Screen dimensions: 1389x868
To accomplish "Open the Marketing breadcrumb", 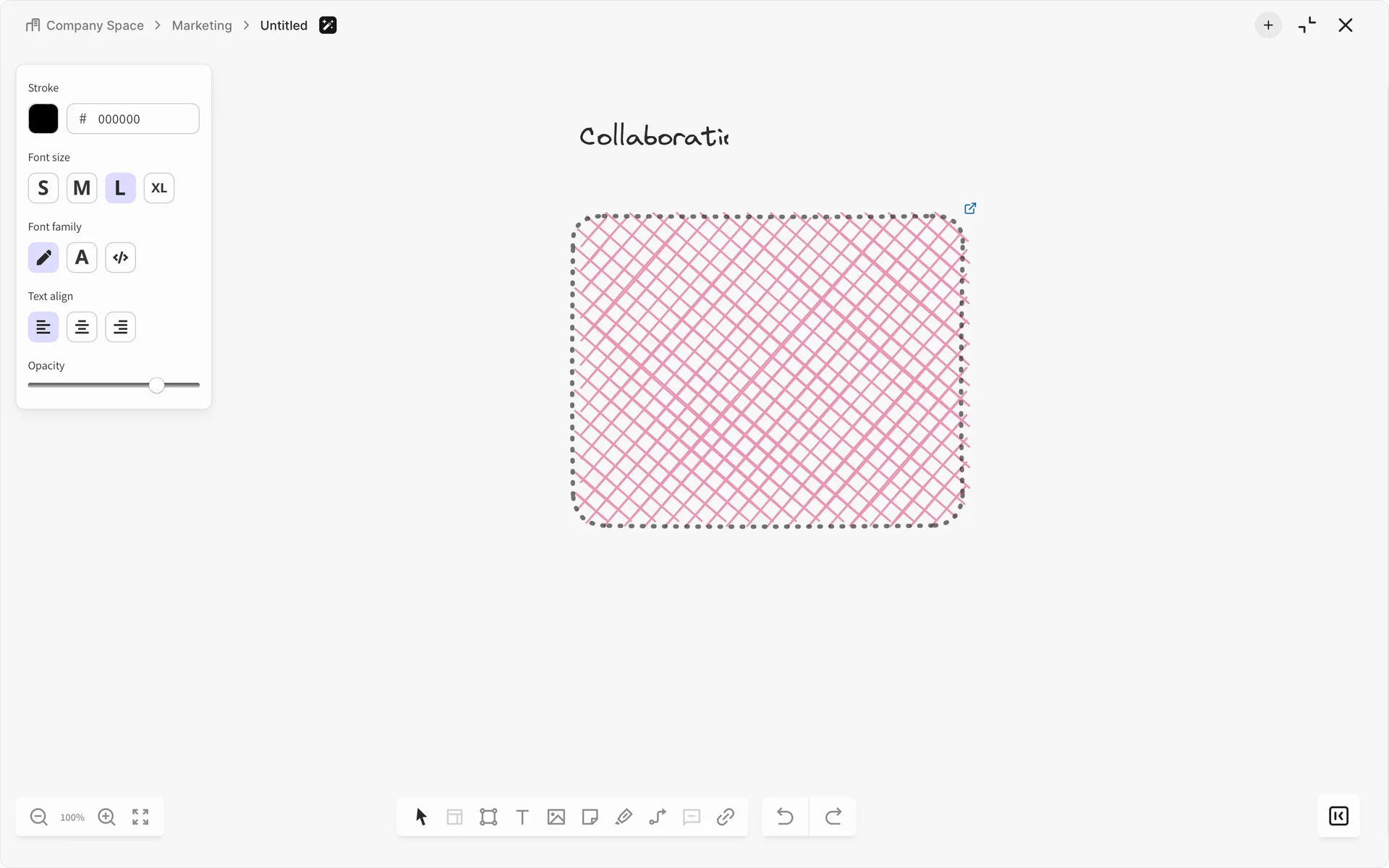I will [x=202, y=25].
